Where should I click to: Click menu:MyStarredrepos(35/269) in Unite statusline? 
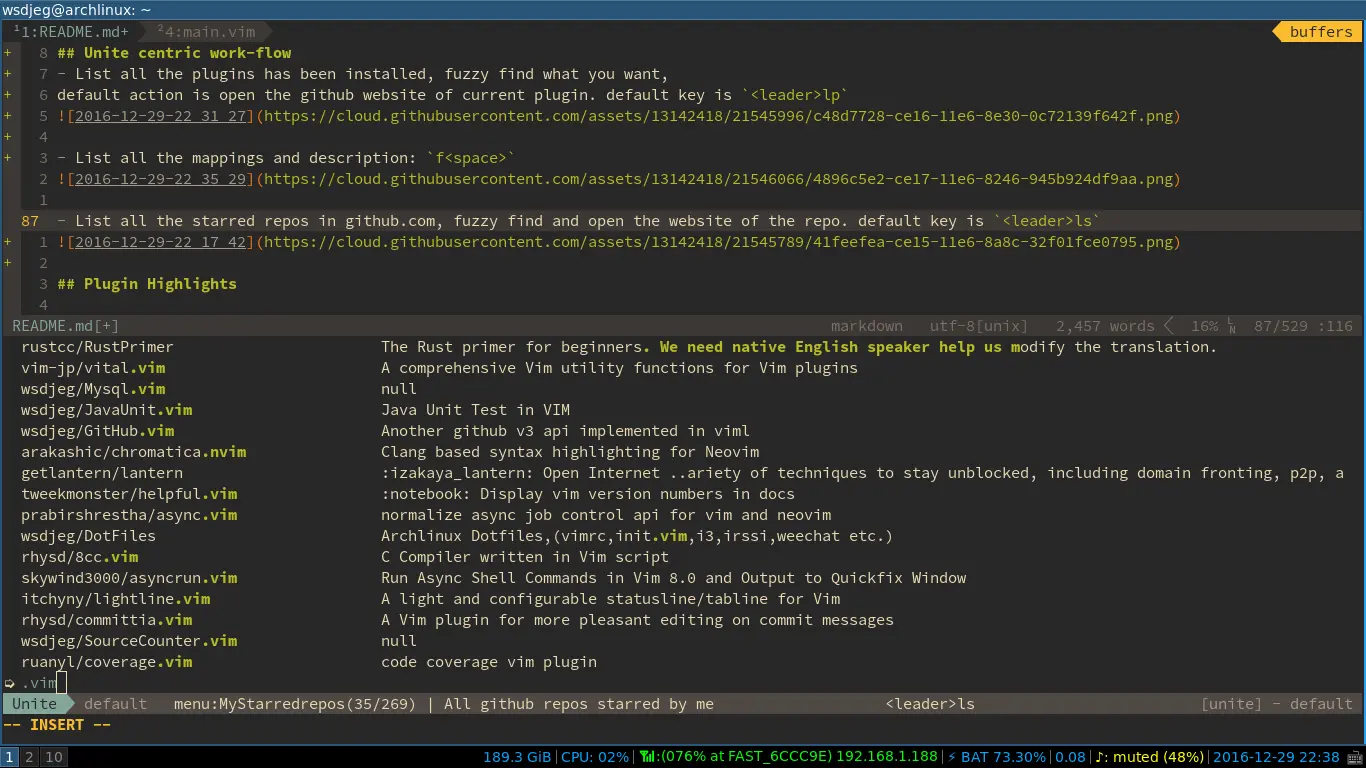pos(295,704)
